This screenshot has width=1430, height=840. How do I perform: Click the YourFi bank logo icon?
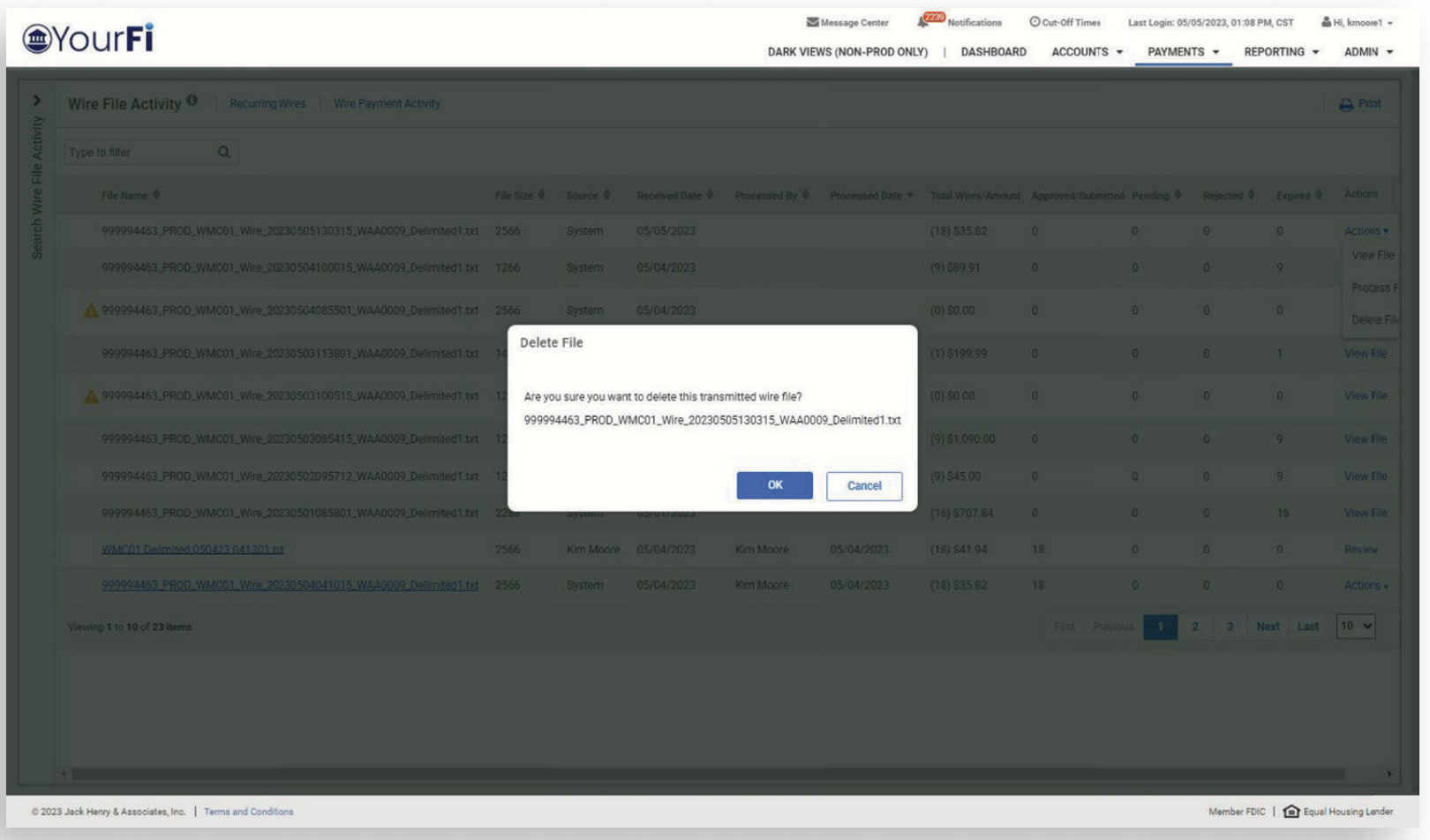tap(37, 39)
